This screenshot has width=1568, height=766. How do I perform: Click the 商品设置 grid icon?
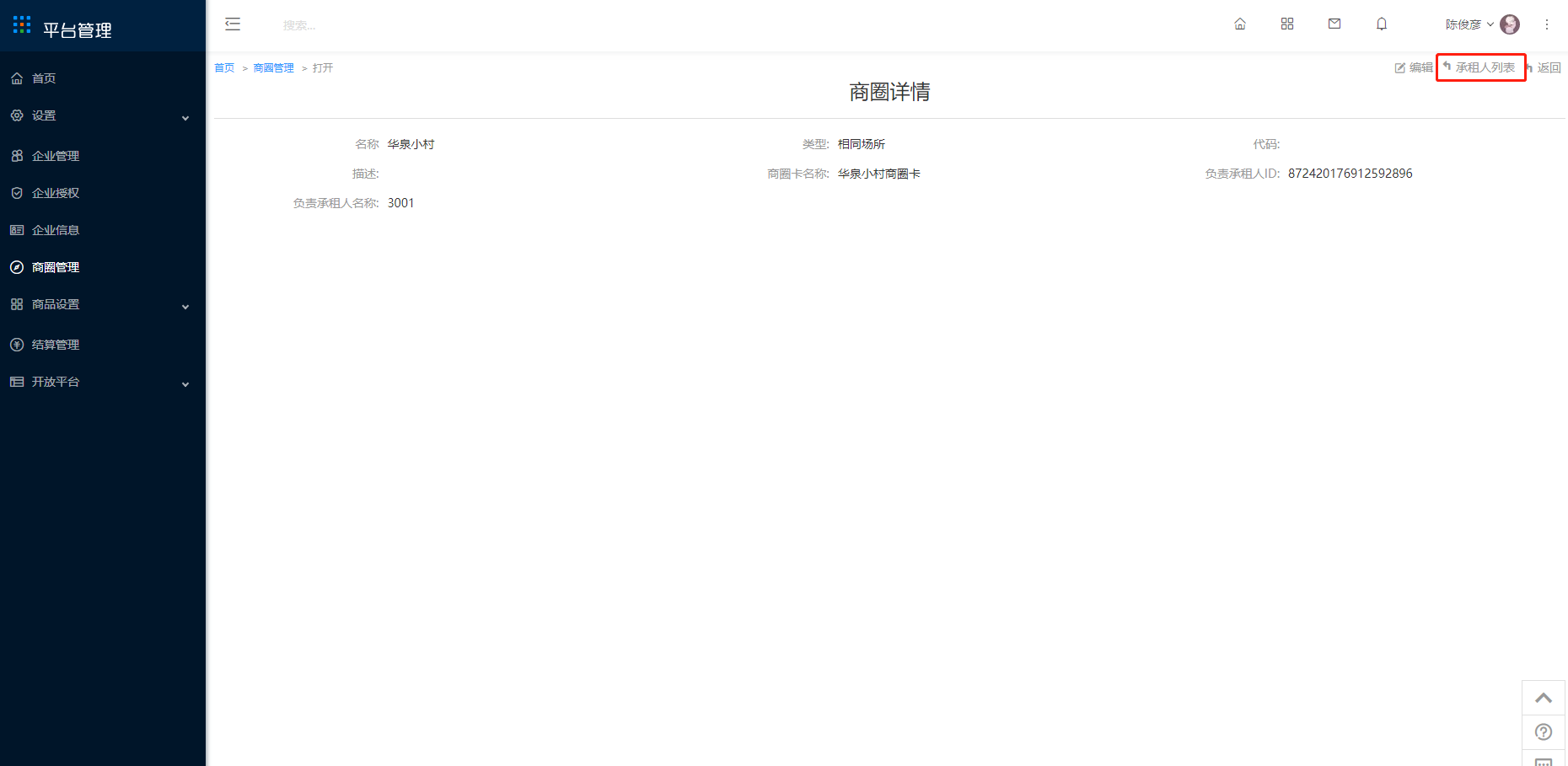click(x=17, y=304)
